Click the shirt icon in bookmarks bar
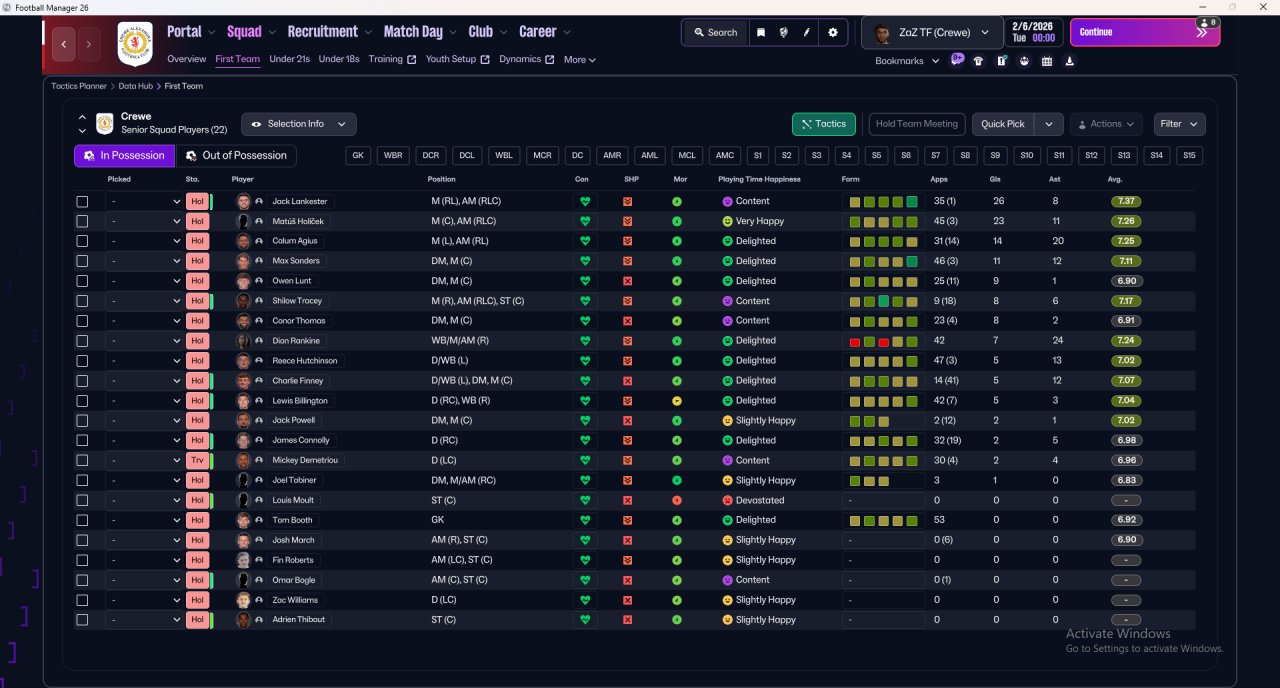Image resolution: width=1280 pixels, height=688 pixels. coord(978,61)
